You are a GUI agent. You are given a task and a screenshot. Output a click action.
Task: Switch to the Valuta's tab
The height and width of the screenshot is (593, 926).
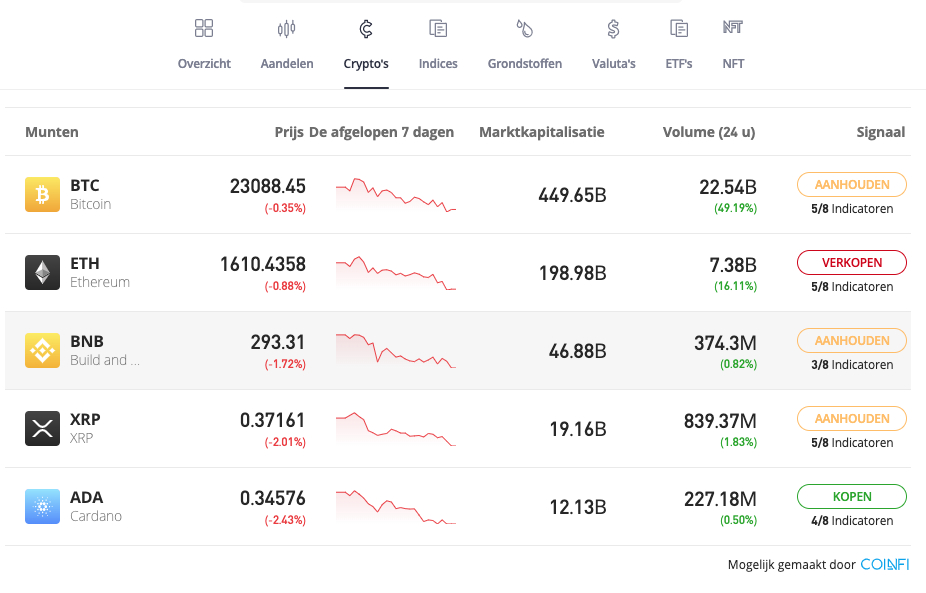pos(614,64)
